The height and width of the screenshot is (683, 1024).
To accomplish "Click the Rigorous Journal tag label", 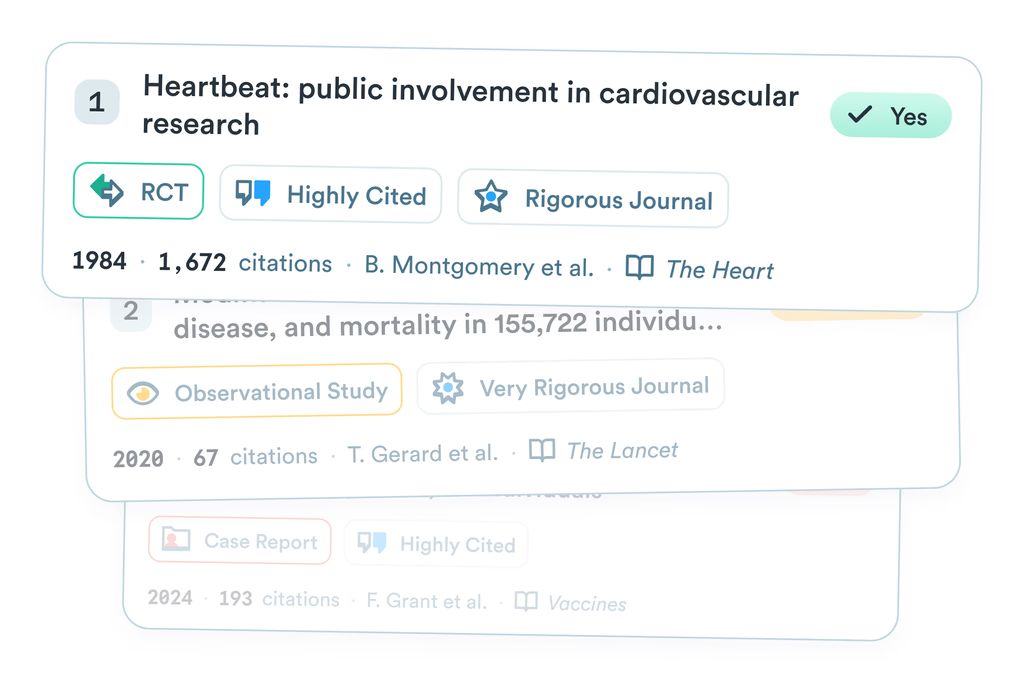I will click(618, 200).
